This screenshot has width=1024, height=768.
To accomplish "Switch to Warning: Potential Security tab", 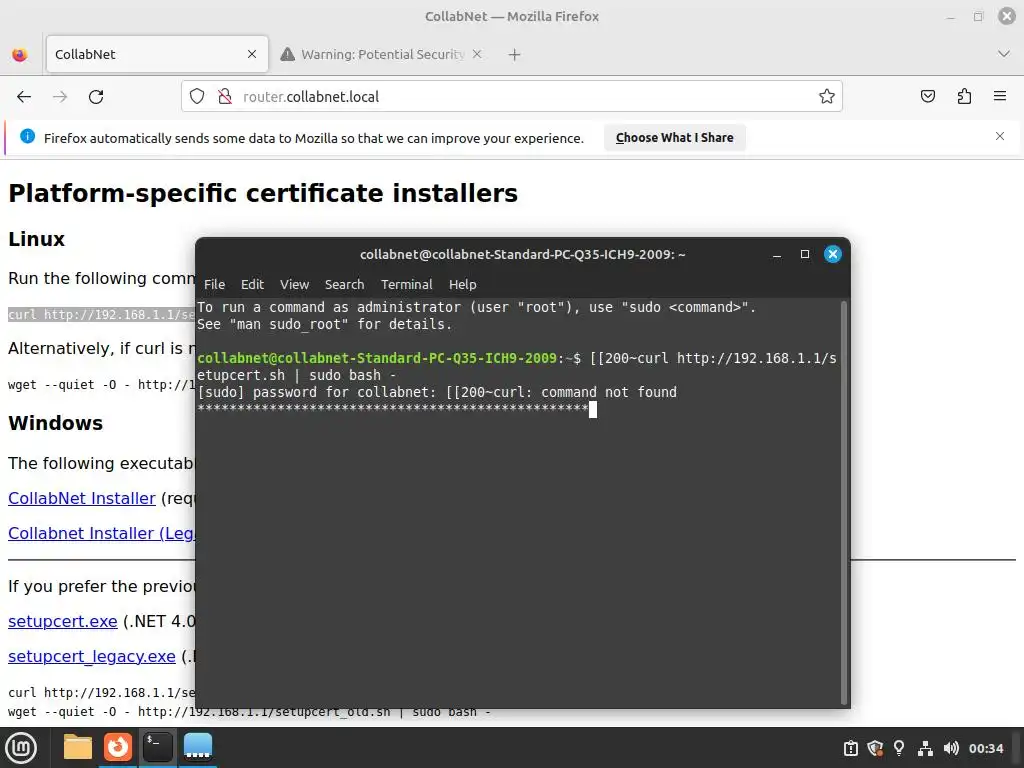I will (x=381, y=54).
